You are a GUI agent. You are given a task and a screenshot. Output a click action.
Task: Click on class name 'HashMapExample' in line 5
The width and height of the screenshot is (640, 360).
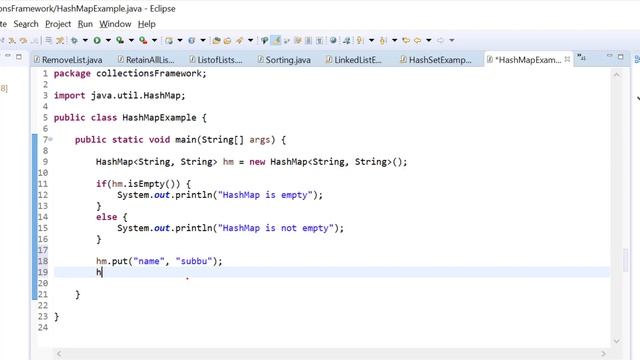(x=159, y=118)
